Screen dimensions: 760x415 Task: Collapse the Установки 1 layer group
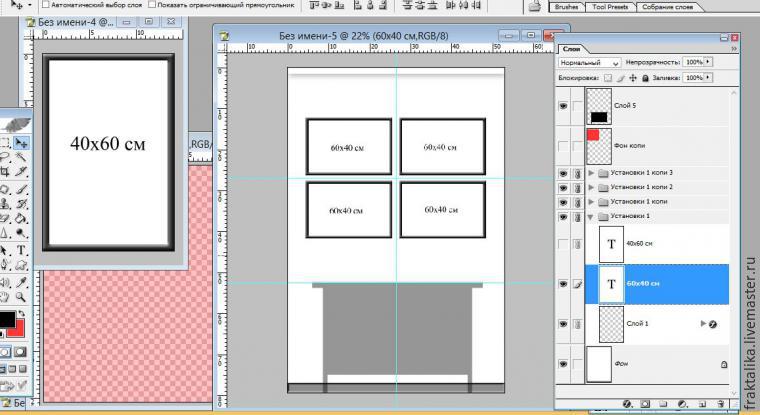(x=591, y=216)
